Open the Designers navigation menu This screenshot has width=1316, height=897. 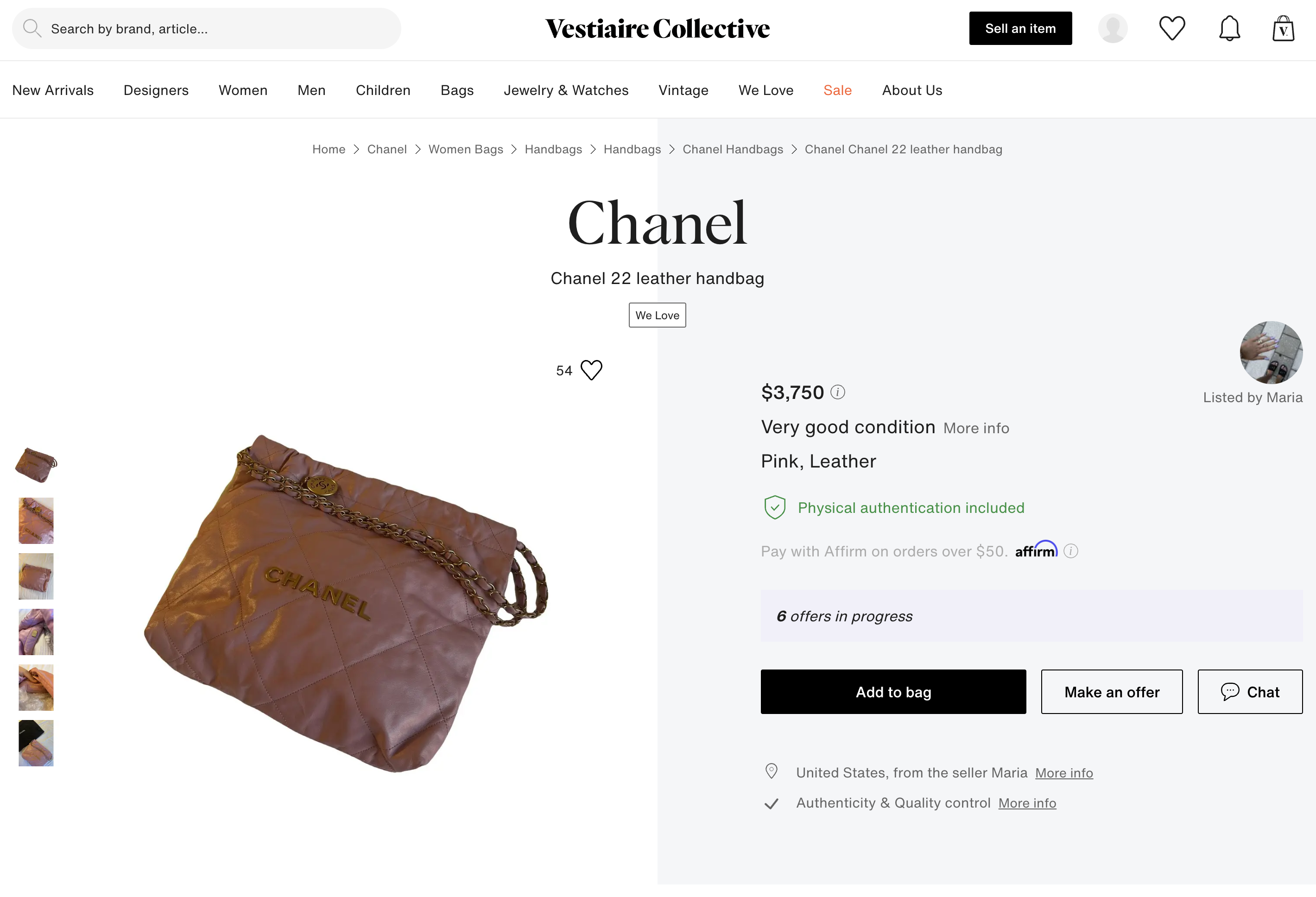click(x=156, y=90)
